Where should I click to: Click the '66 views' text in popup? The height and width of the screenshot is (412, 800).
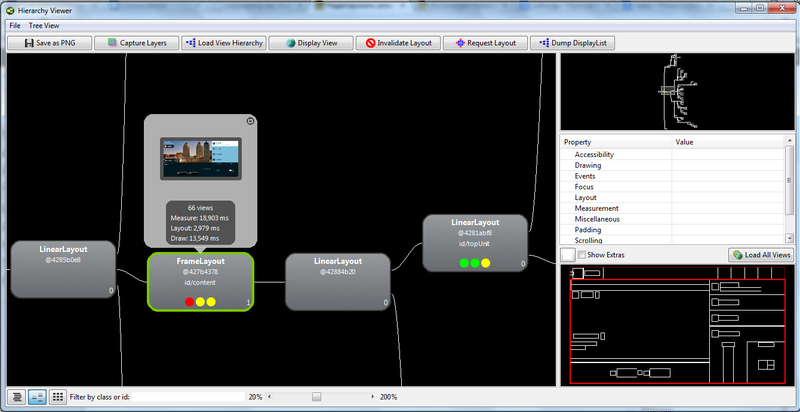pyautogui.click(x=201, y=208)
